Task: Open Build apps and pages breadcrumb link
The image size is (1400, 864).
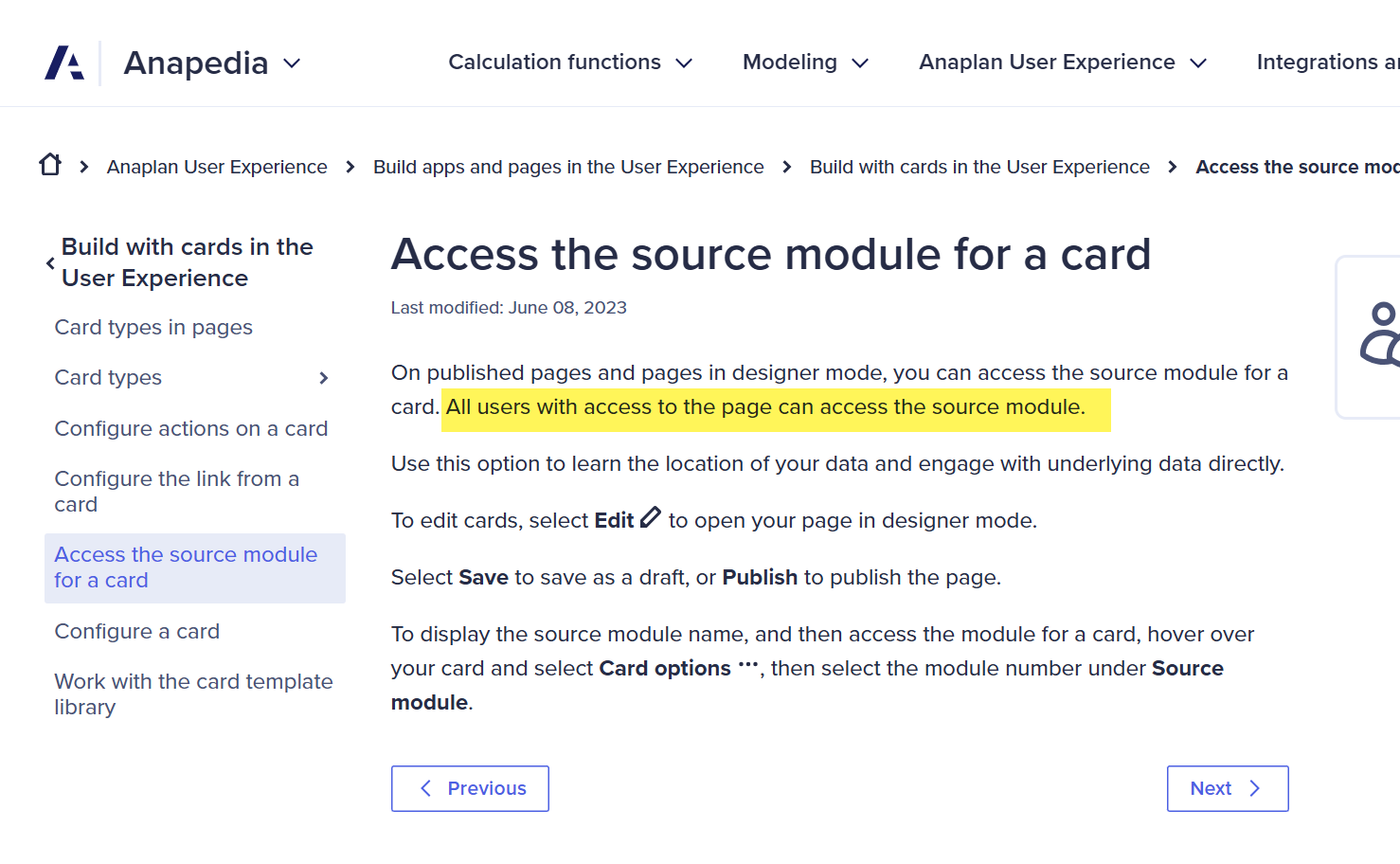Action: click(x=568, y=167)
